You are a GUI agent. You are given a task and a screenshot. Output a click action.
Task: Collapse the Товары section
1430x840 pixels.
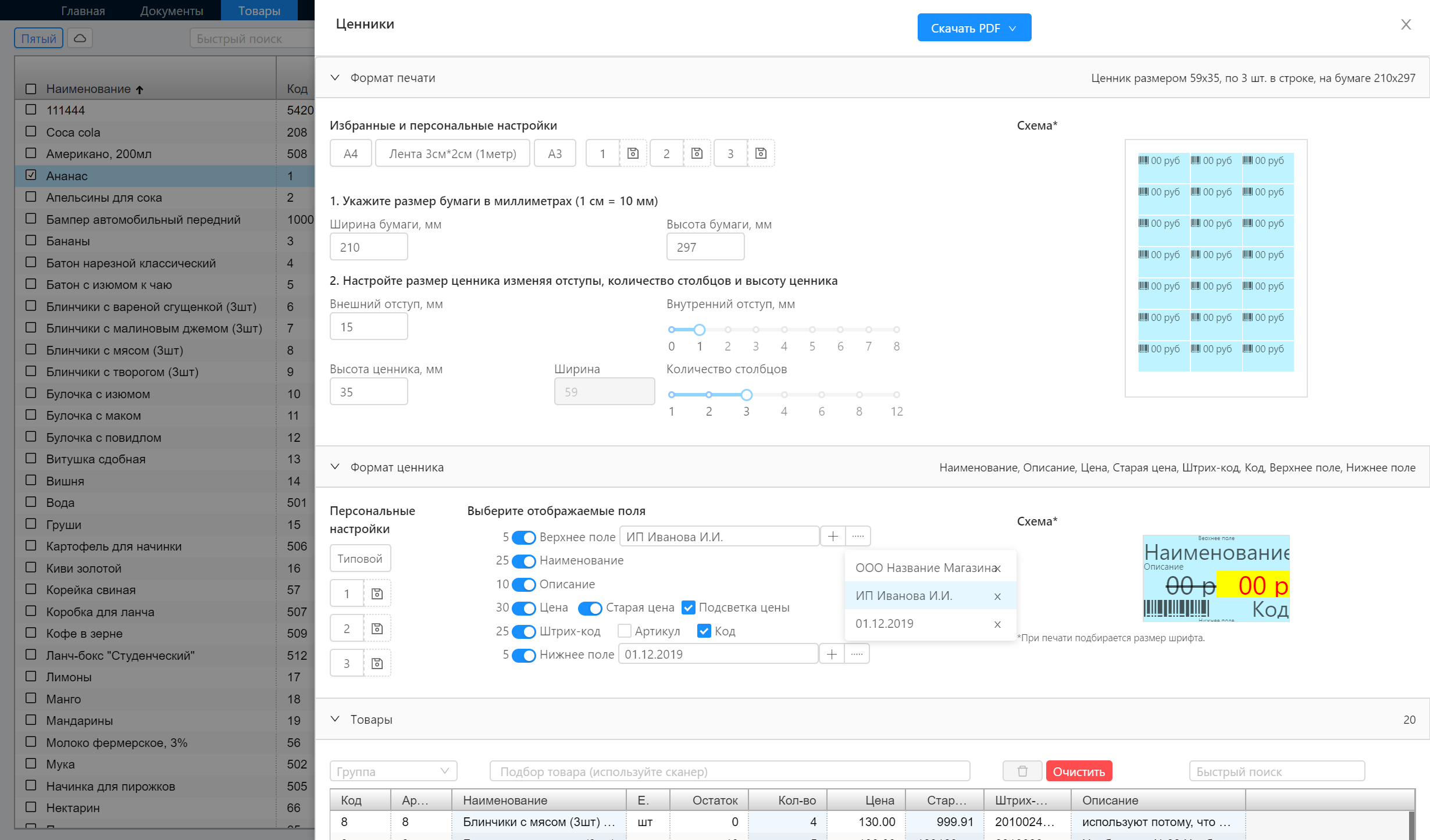click(335, 719)
